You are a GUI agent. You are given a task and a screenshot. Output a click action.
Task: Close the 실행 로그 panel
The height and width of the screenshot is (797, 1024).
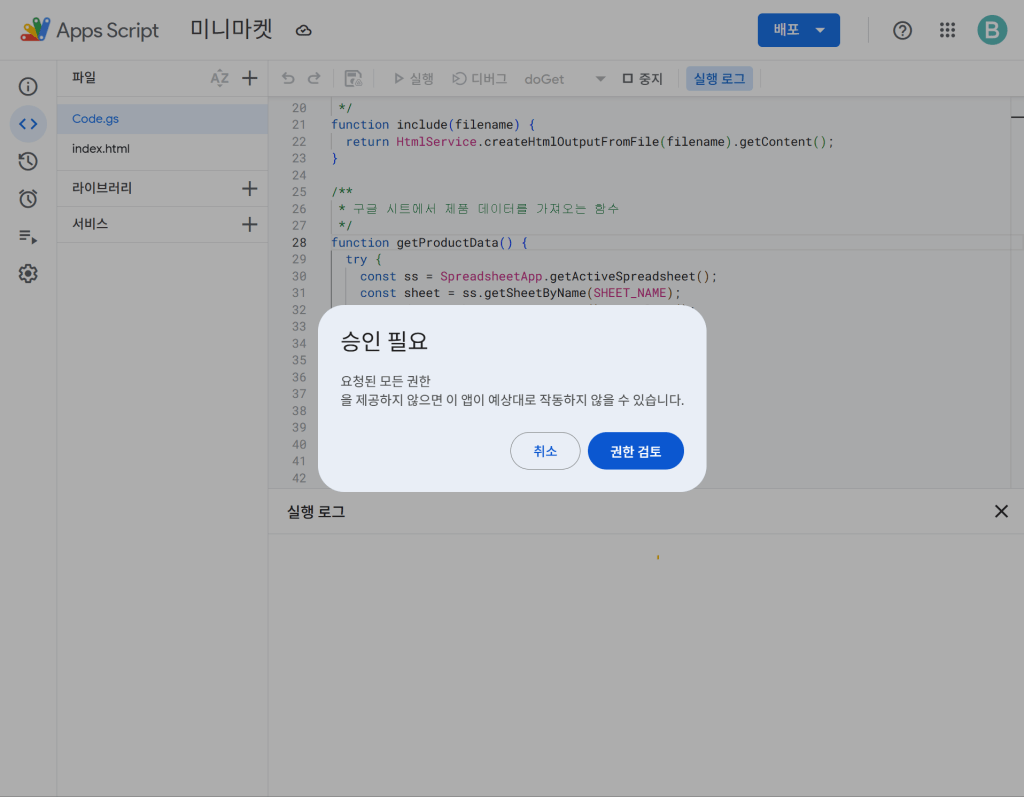pos(1001,511)
